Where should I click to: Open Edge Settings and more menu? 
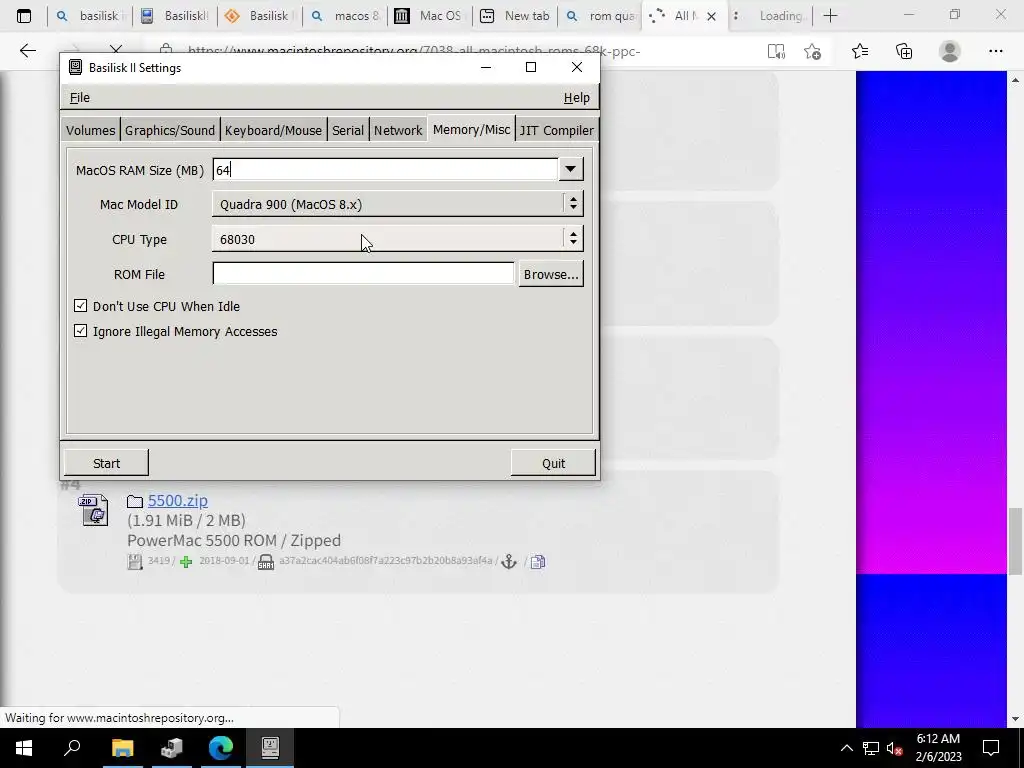[995, 51]
